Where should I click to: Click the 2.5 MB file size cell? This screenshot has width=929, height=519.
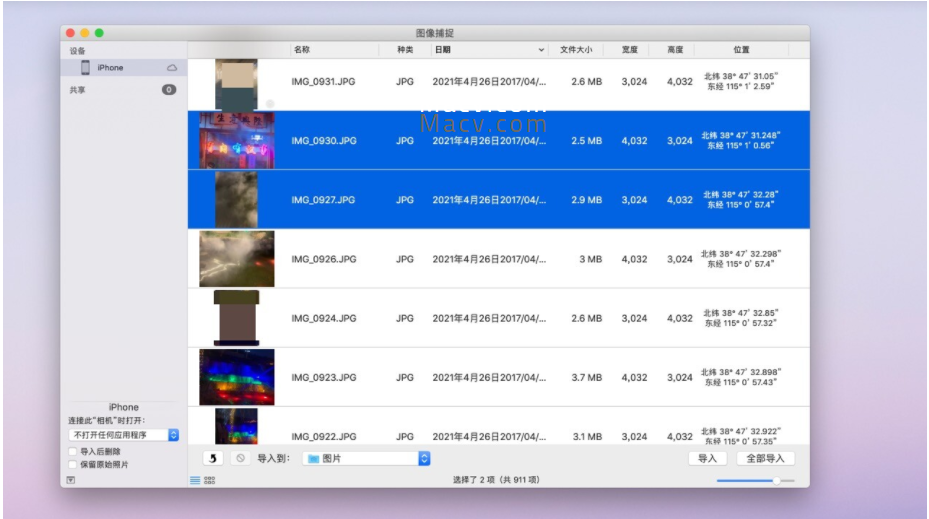(587, 141)
